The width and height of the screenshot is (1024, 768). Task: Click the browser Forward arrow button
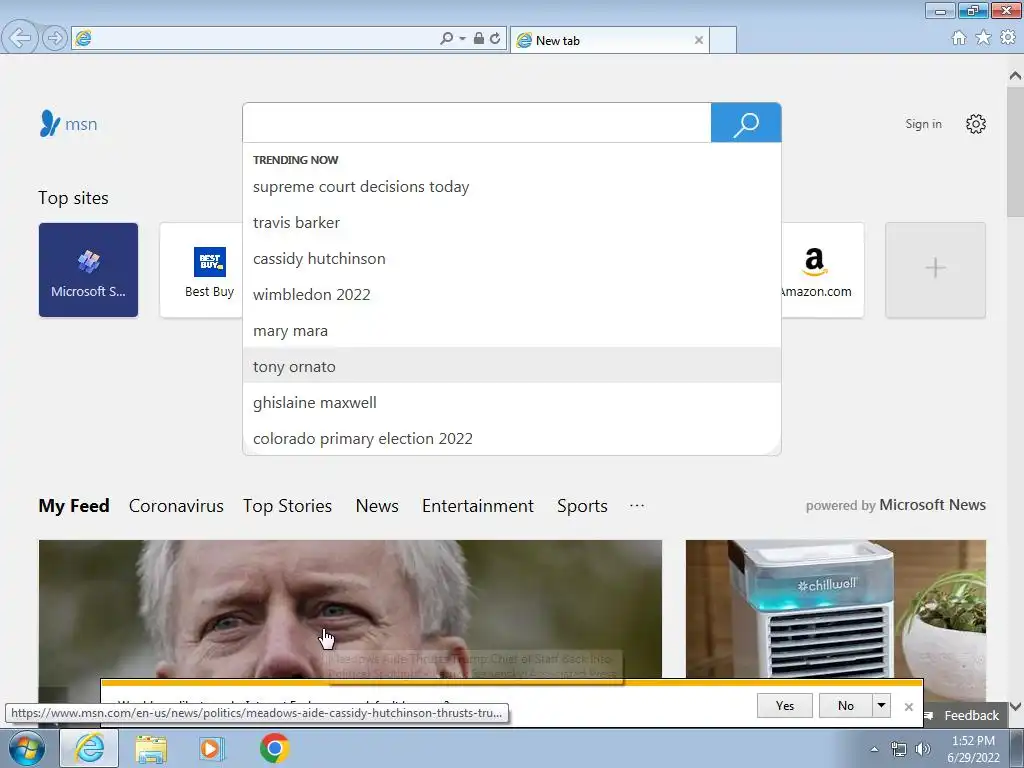(x=56, y=38)
